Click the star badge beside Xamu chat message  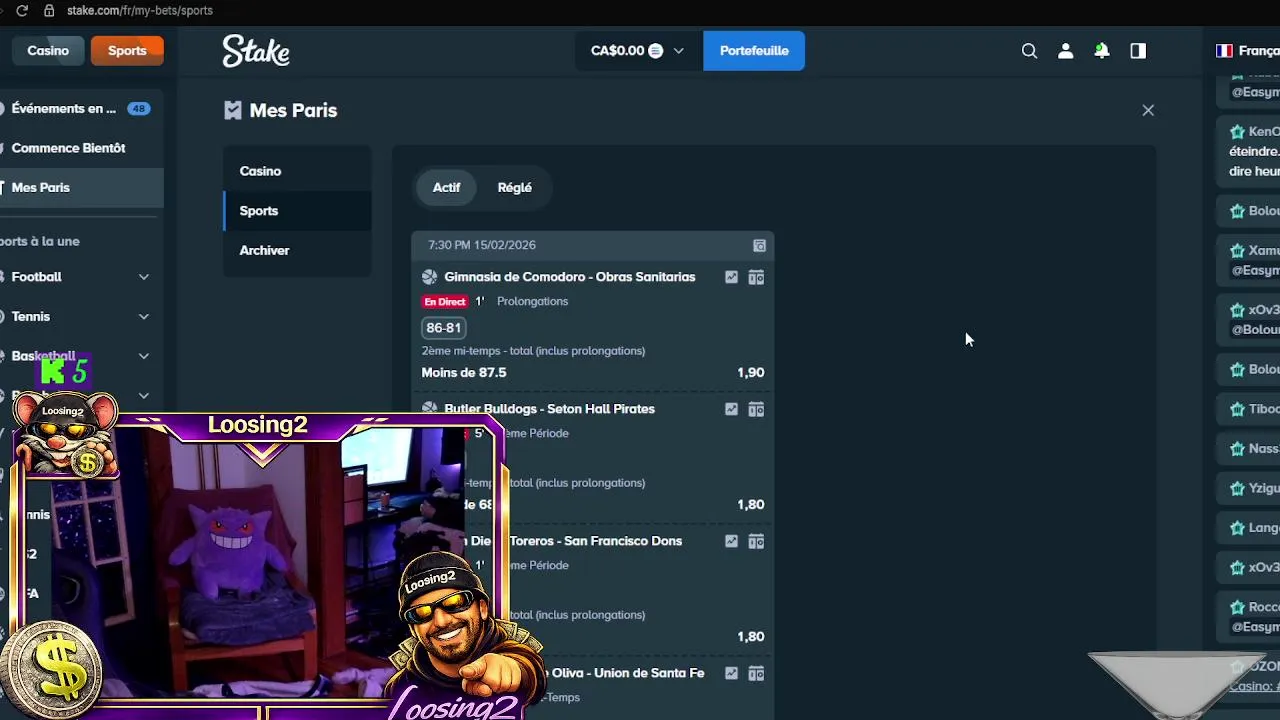[1237, 251]
